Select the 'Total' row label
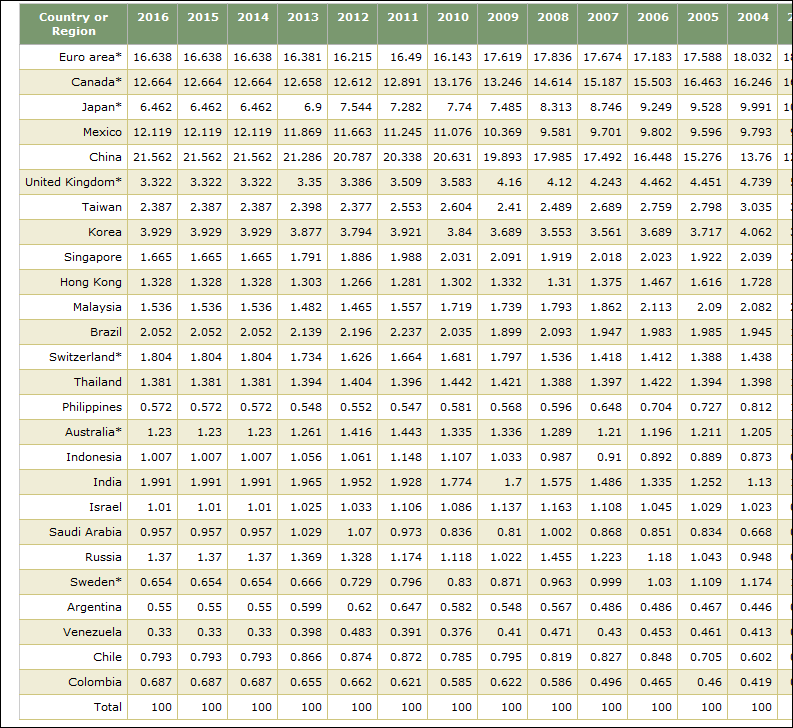This screenshot has height=728, width=793. (108, 707)
